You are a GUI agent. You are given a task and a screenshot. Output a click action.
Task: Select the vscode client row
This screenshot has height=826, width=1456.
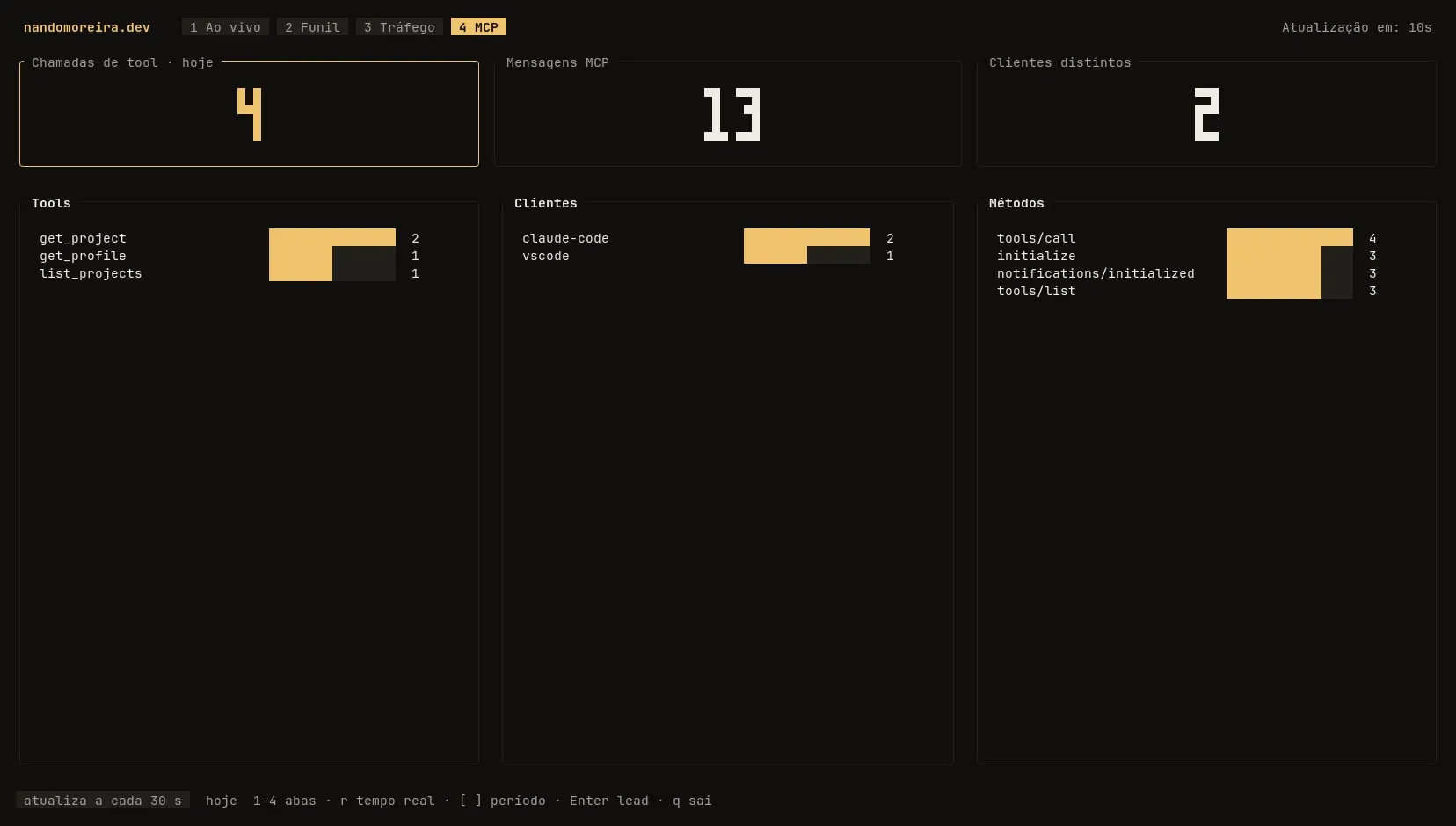tap(708, 256)
